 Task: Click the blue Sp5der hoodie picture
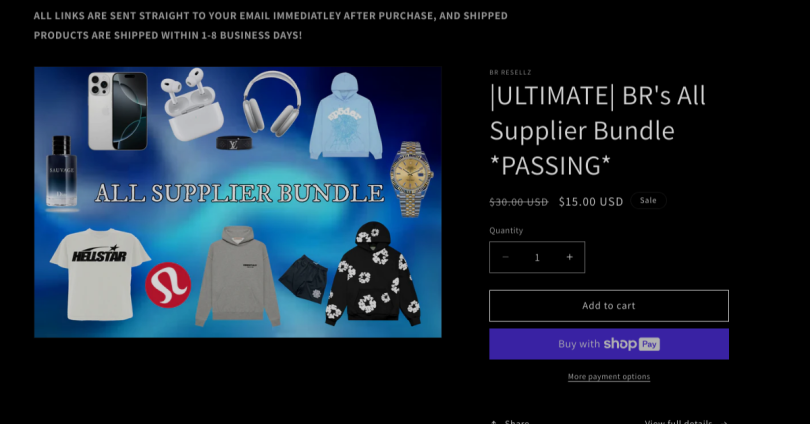[346, 116]
